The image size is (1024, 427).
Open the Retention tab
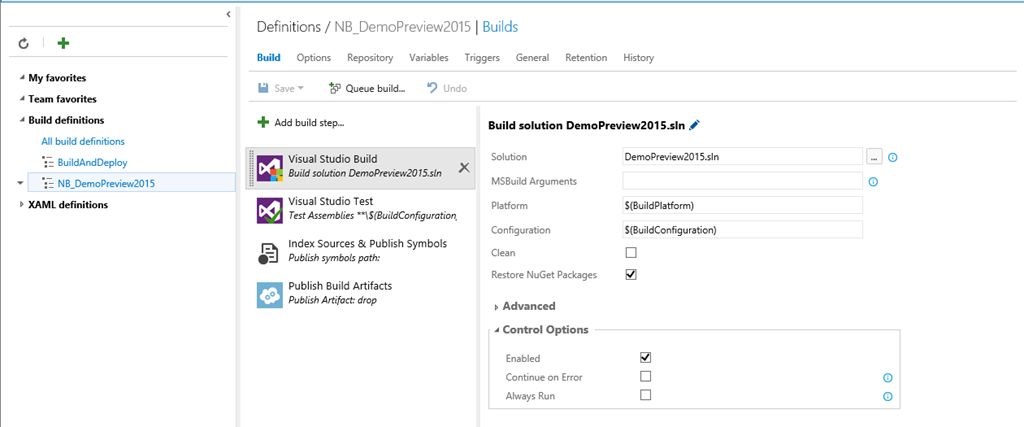[x=586, y=57]
